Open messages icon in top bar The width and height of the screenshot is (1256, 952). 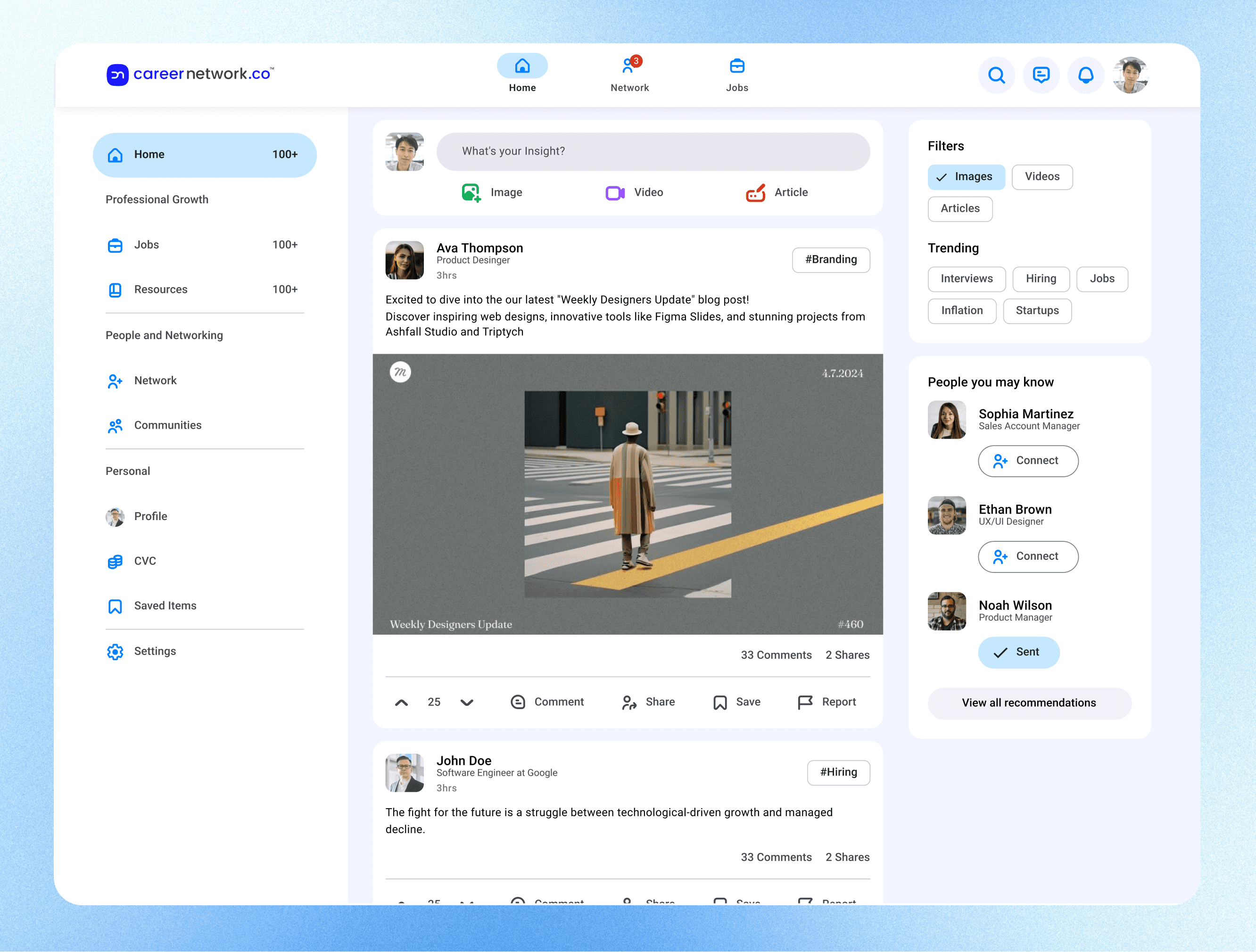[x=1041, y=75]
